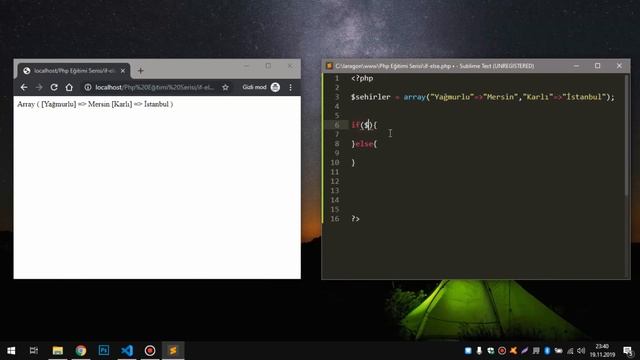Click line number 12 in the gutter
The height and width of the screenshot is (360, 640).
[x=335, y=181]
